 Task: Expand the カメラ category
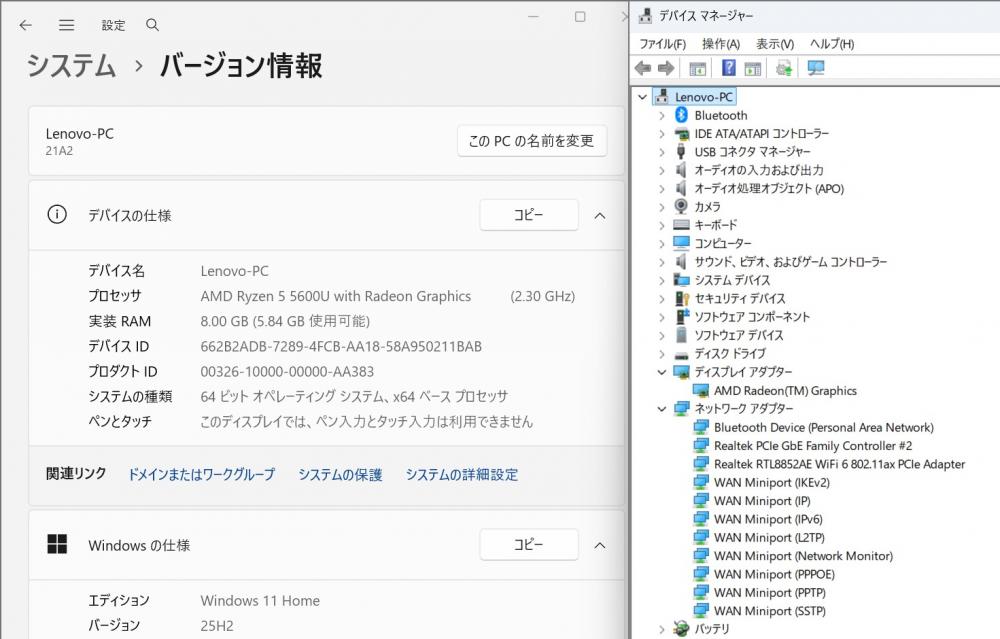pos(661,207)
